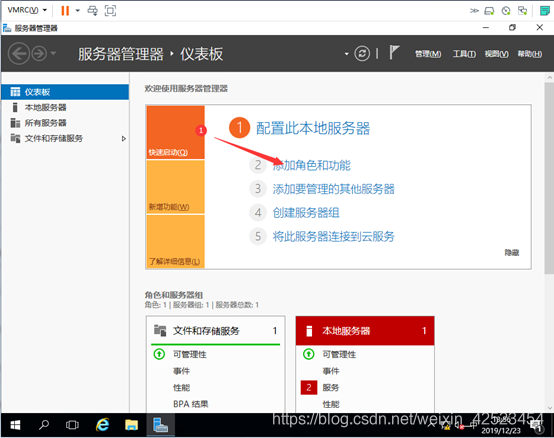Go forward with the Server Manager forward arrow

coord(39,54)
